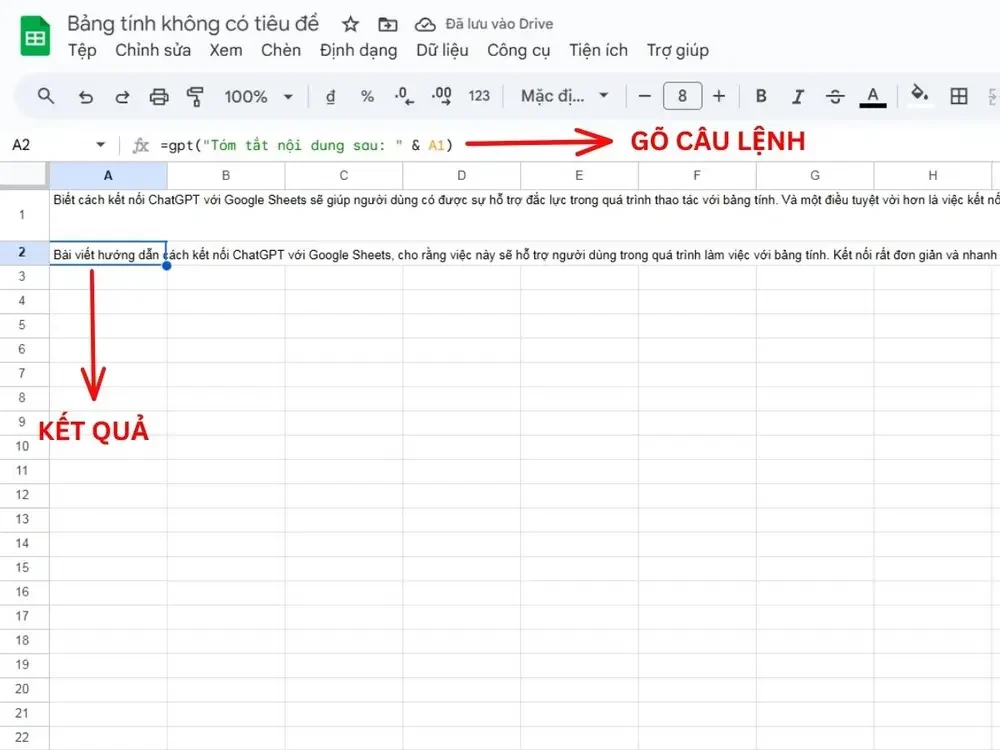The image size is (1000, 750).
Task: Undo the last action
Action: click(x=85, y=96)
